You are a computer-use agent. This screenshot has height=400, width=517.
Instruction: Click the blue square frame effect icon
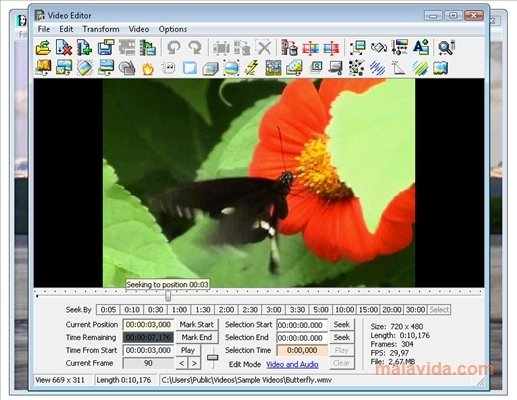pos(190,68)
